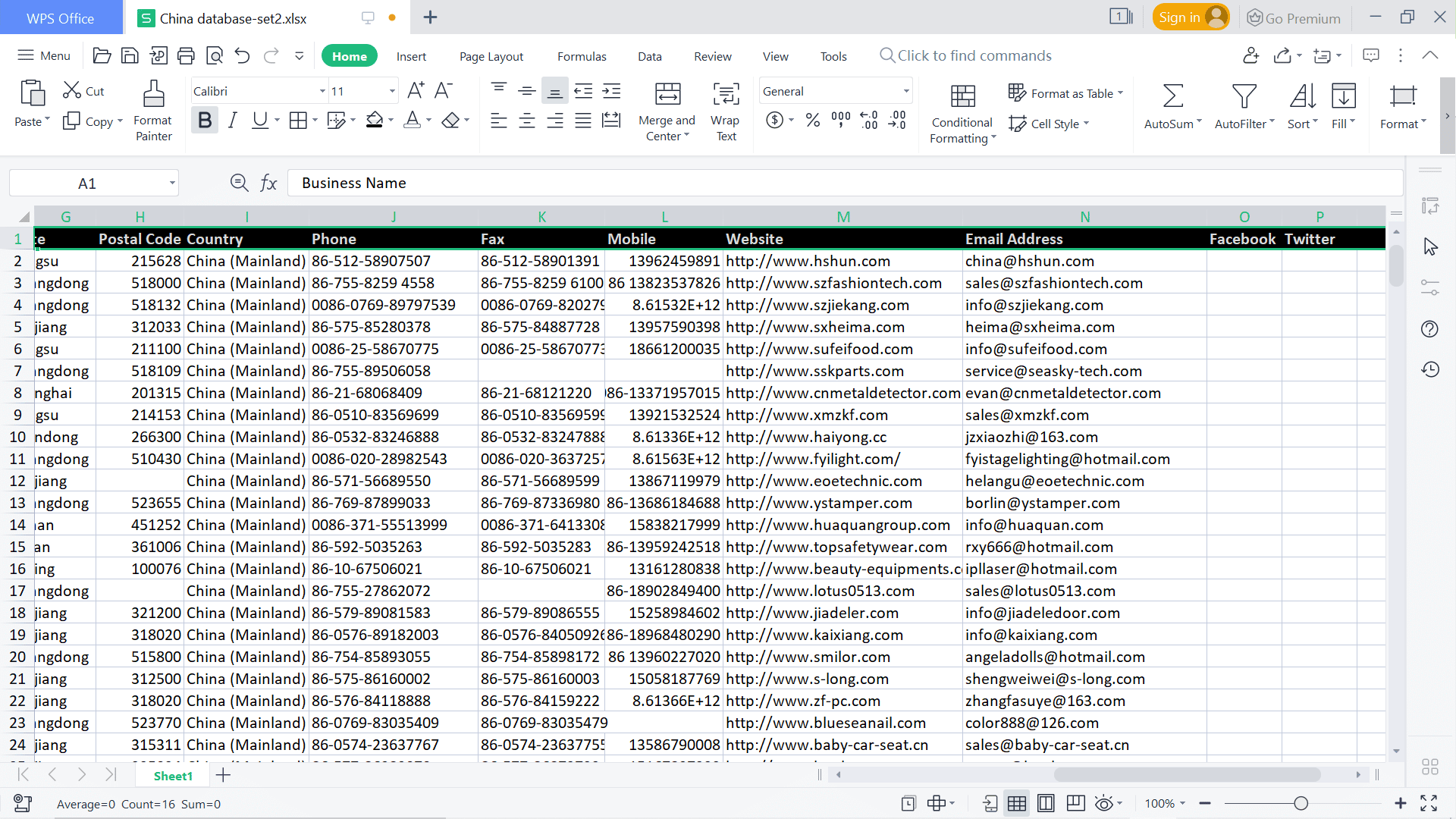Open Conditional Formatting options
This screenshot has width=1456, height=819.
(x=961, y=114)
